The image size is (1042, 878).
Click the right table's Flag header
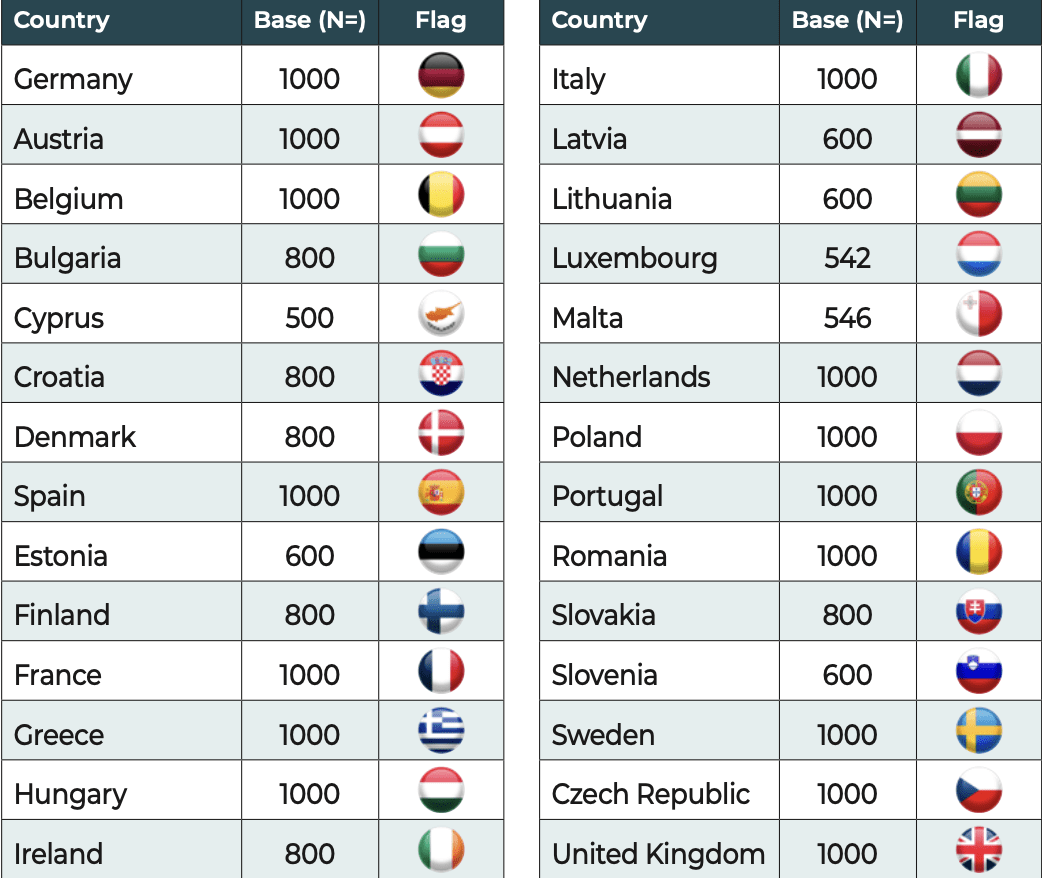(x=978, y=21)
